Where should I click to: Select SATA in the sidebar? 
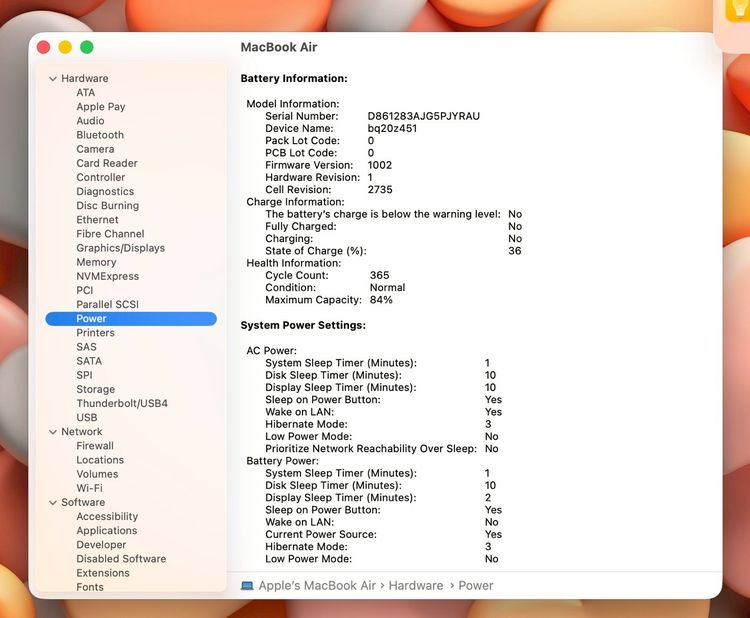89,361
